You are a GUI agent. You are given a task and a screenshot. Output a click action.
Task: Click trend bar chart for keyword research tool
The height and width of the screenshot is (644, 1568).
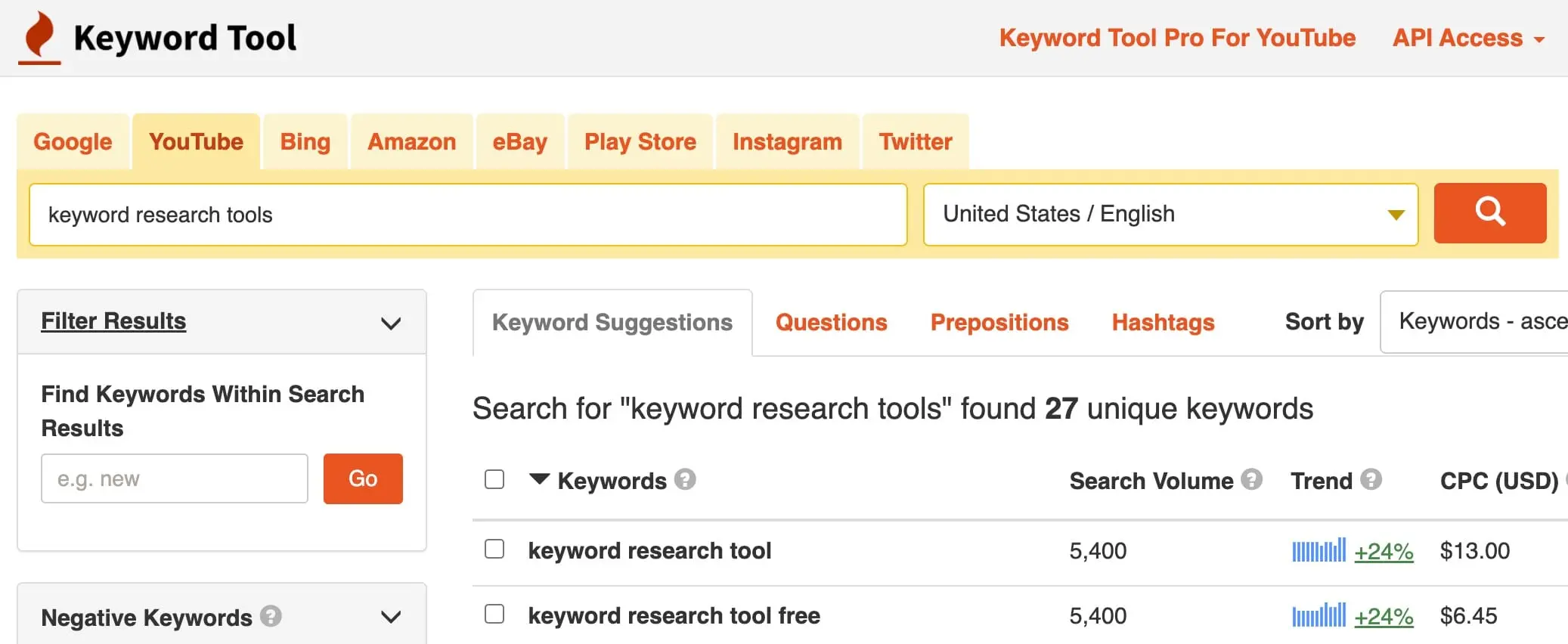click(x=1319, y=550)
